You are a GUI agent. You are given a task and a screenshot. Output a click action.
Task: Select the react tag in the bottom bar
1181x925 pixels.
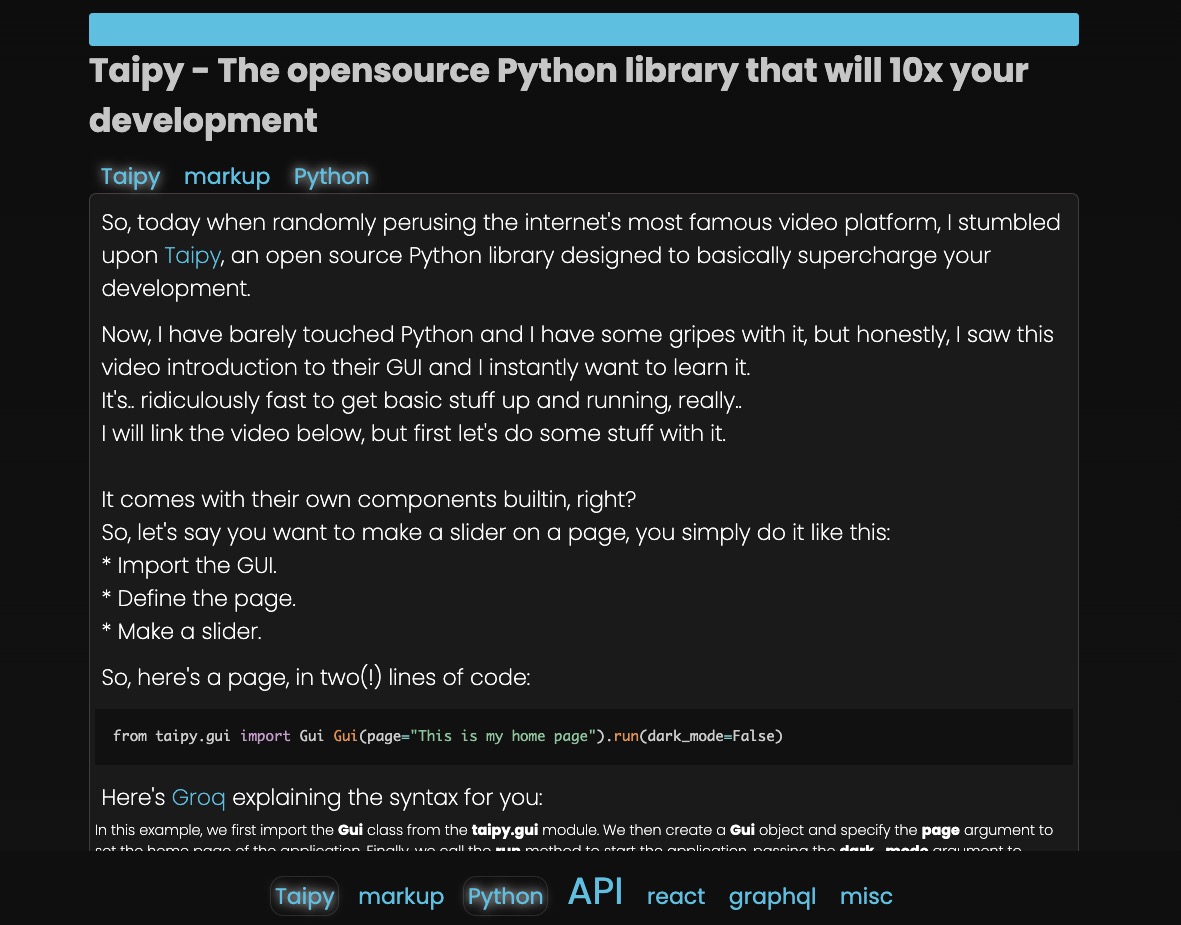pos(676,896)
